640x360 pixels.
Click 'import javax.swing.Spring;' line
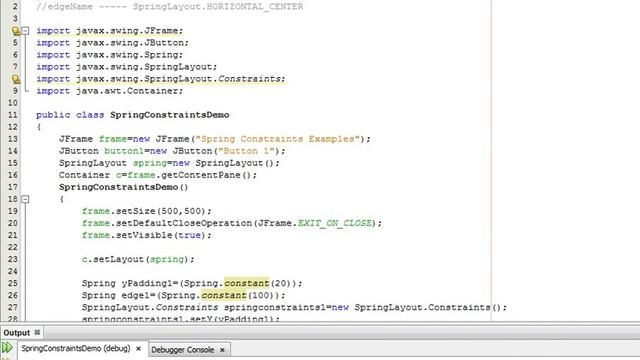tap(109, 55)
